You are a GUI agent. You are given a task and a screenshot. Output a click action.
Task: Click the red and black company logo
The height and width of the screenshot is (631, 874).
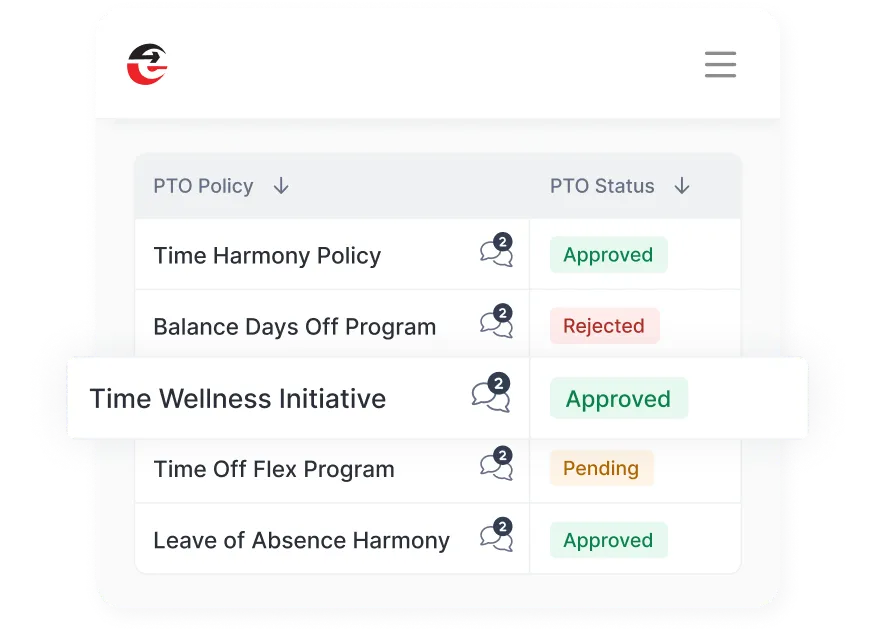click(147, 64)
